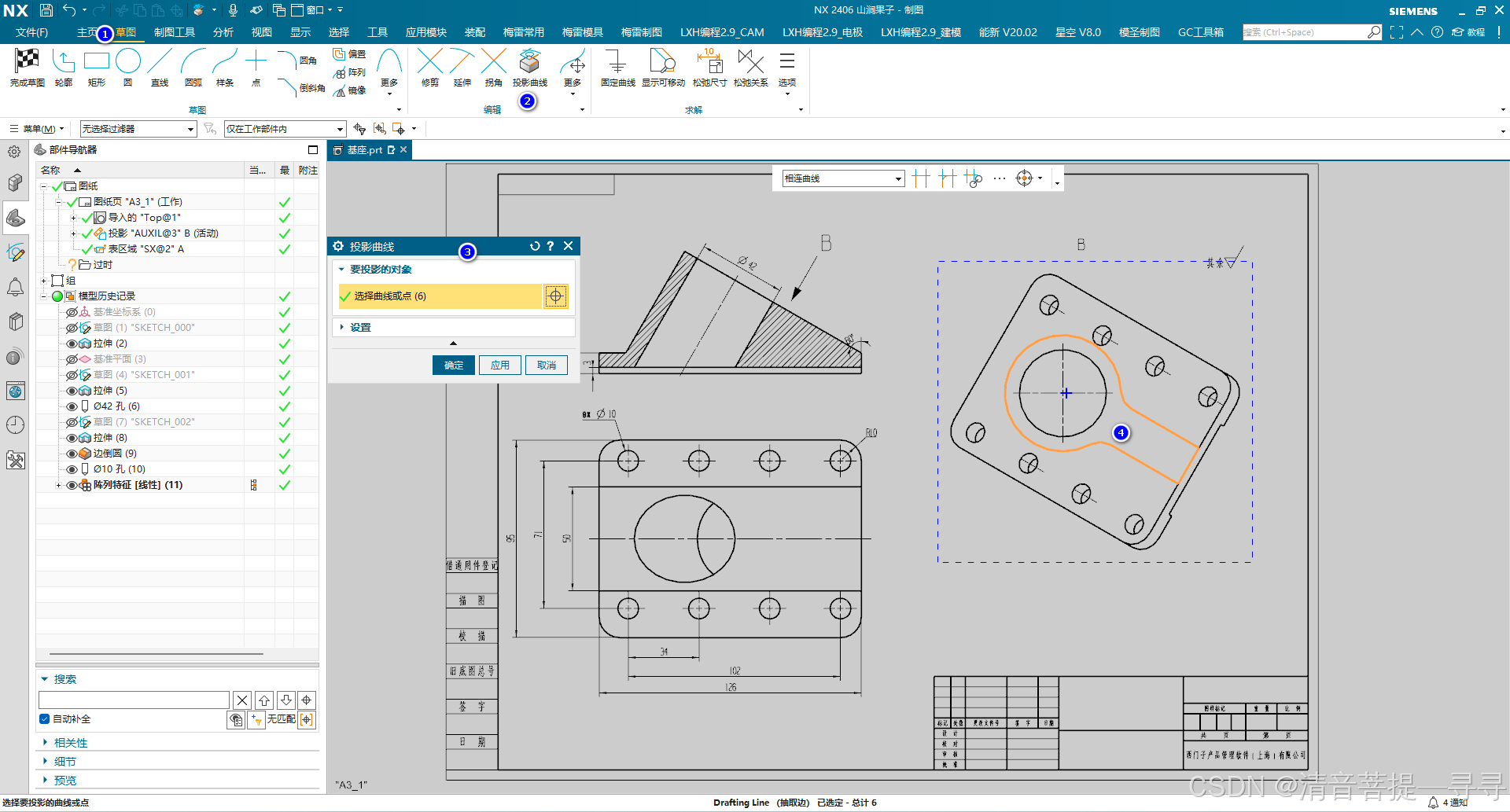
Task: Click the Fix Curve (固定曲线) icon
Action: [x=617, y=61]
